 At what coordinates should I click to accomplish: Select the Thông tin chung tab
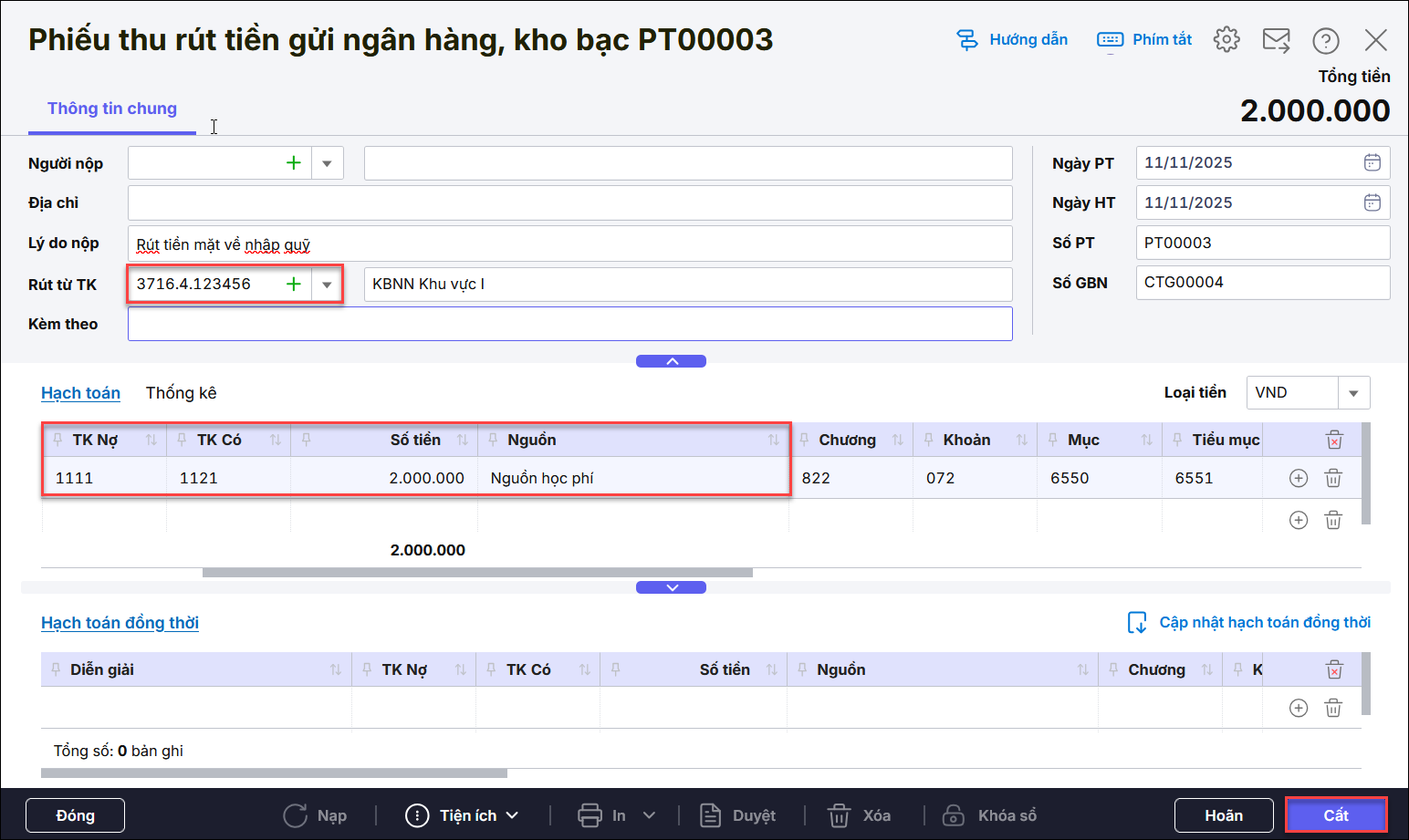tap(112, 109)
